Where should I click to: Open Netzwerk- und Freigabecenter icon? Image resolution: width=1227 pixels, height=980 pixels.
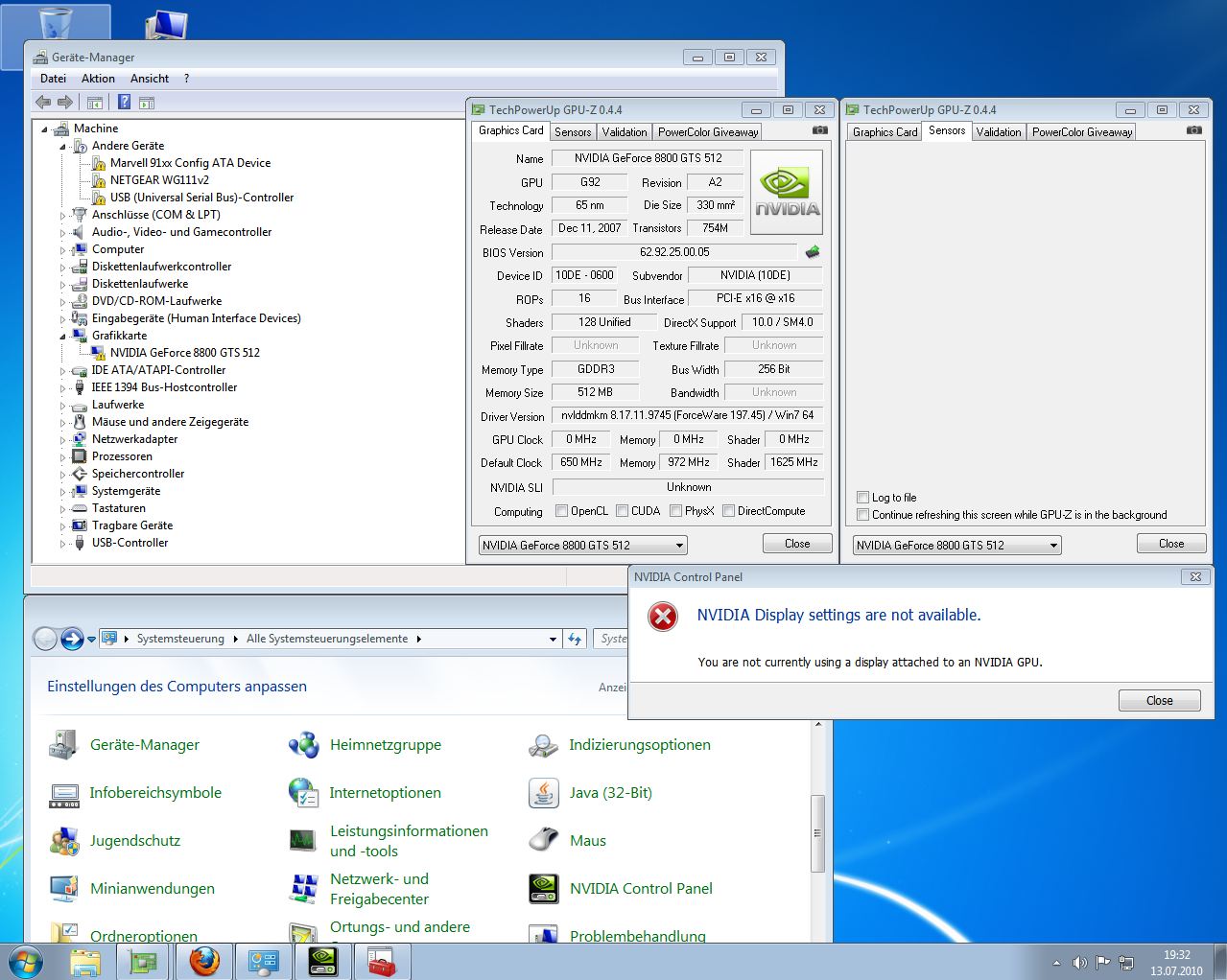point(304,889)
